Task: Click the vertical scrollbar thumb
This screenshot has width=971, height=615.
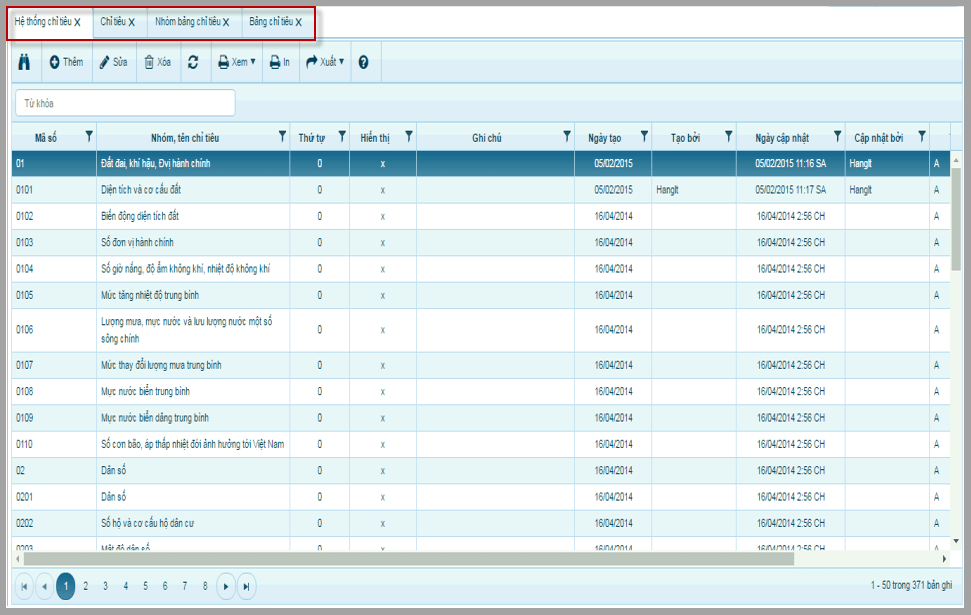Action: pos(956,217)
